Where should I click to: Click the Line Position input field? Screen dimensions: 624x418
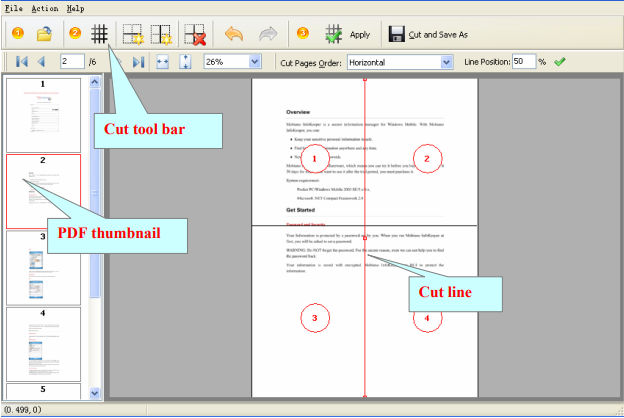click(x=524, y=62)
